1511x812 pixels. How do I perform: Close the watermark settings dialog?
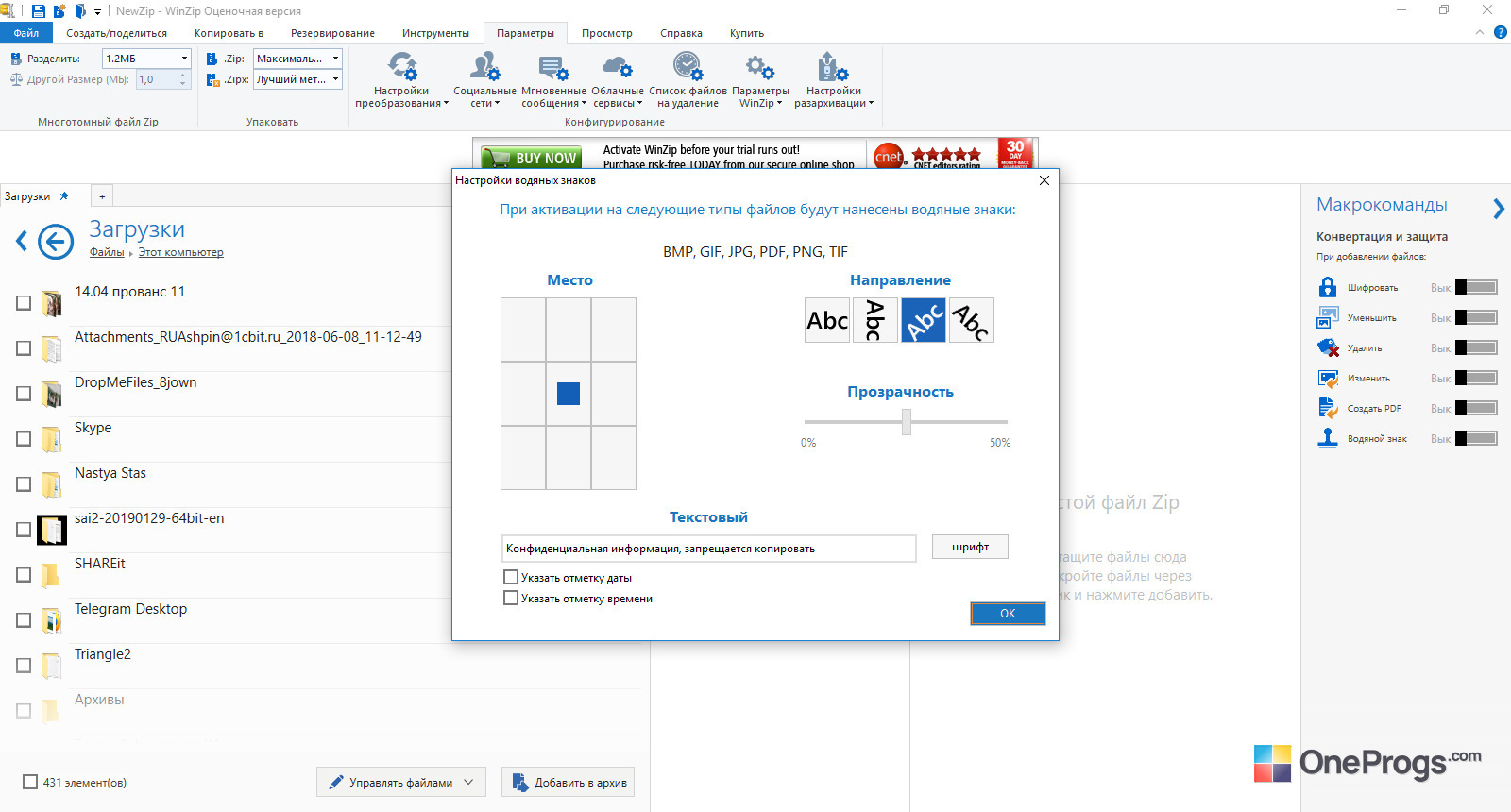click(1044, 180)
